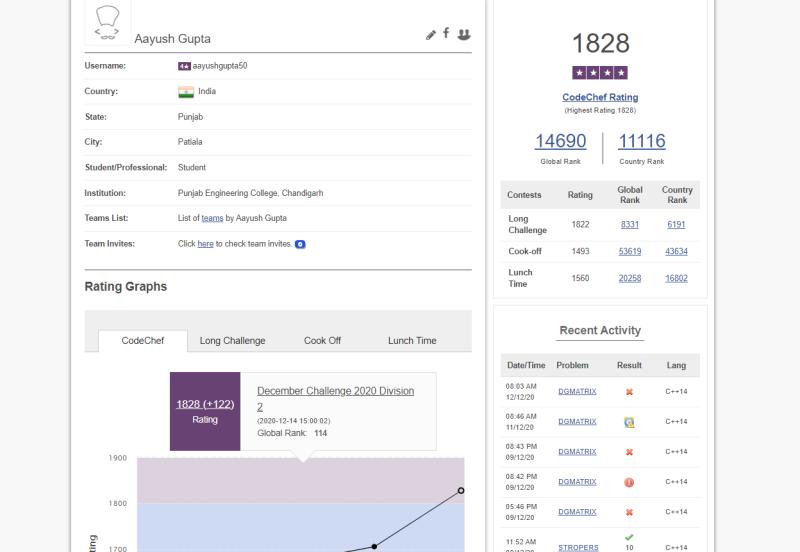The width and height of the screenshot is (800, 552).
Task: Click the blue team invites count badge
Action: pos(300,244)
